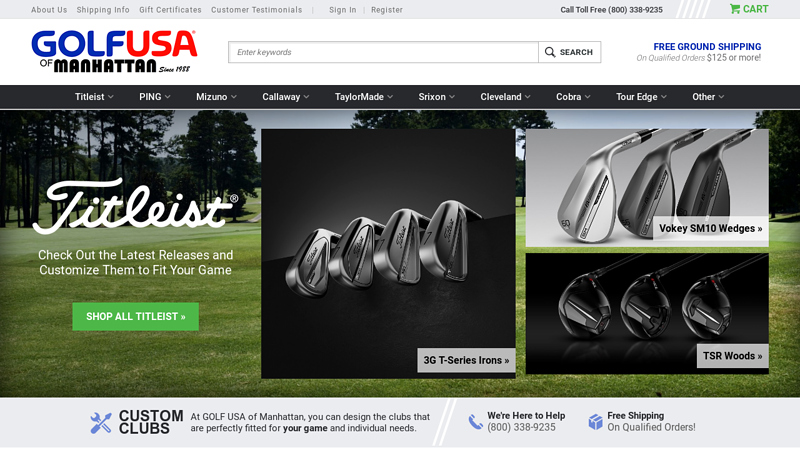Expand the PING menu chevron

point(167,97)
